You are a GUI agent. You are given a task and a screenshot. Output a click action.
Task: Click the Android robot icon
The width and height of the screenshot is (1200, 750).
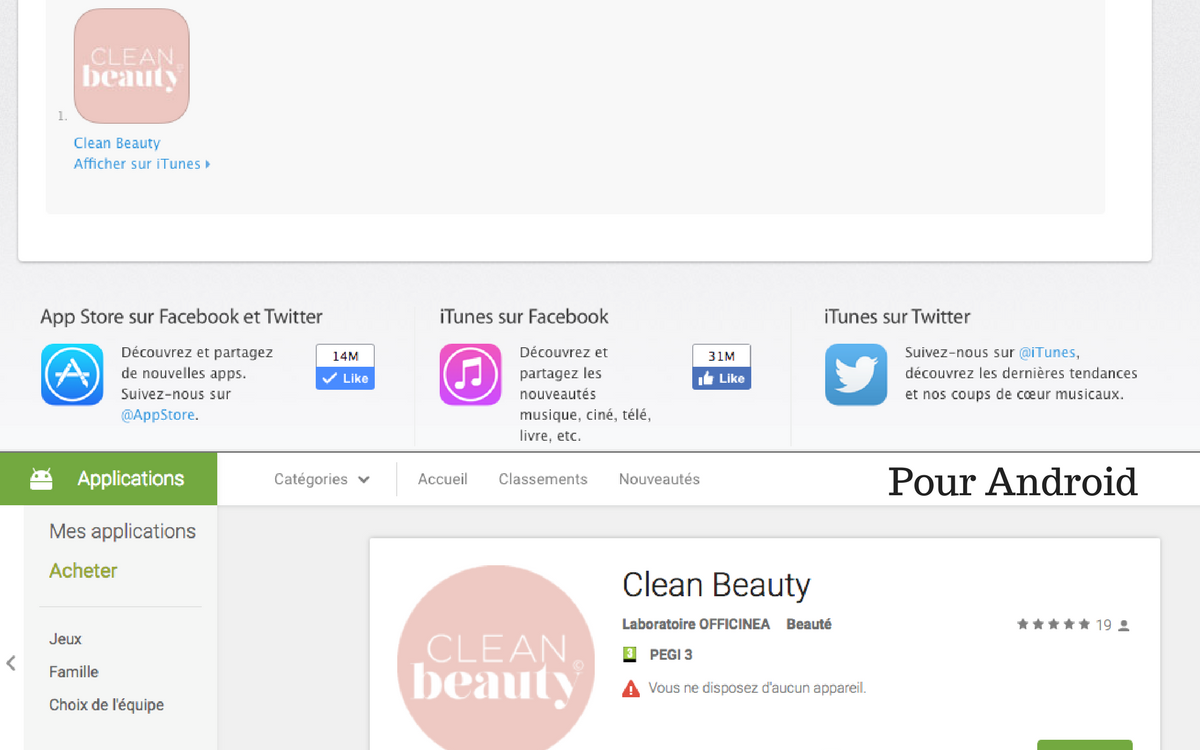click(x=41, y=479)
